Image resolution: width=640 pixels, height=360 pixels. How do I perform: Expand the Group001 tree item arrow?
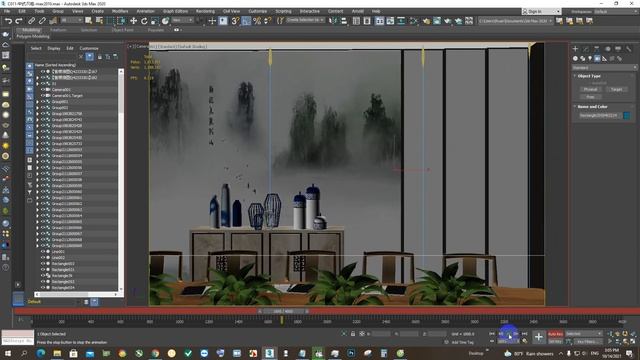coord(38,102)
